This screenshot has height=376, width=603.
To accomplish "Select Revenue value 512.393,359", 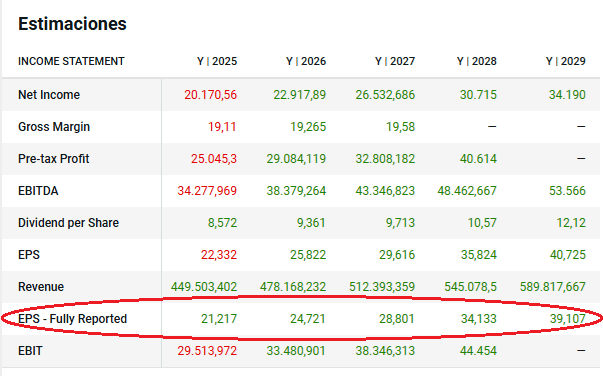I will click(382, 286).
